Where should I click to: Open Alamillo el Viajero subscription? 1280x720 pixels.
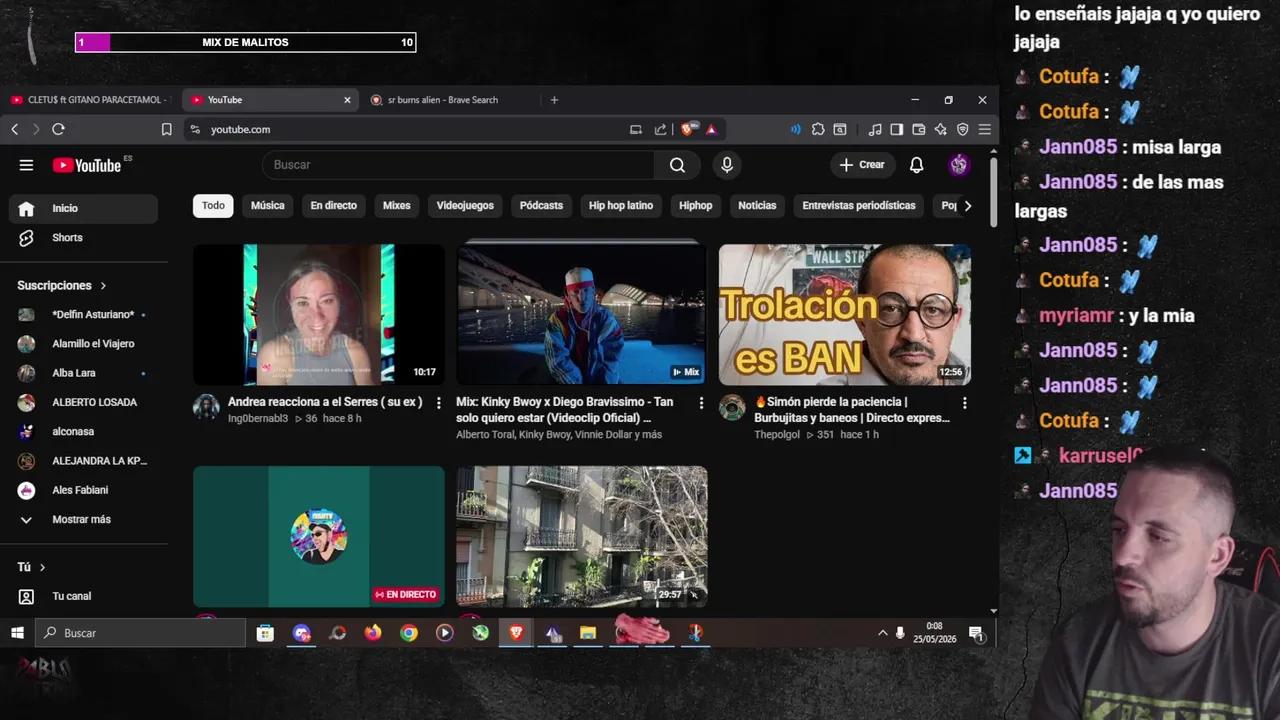point(84,344)
